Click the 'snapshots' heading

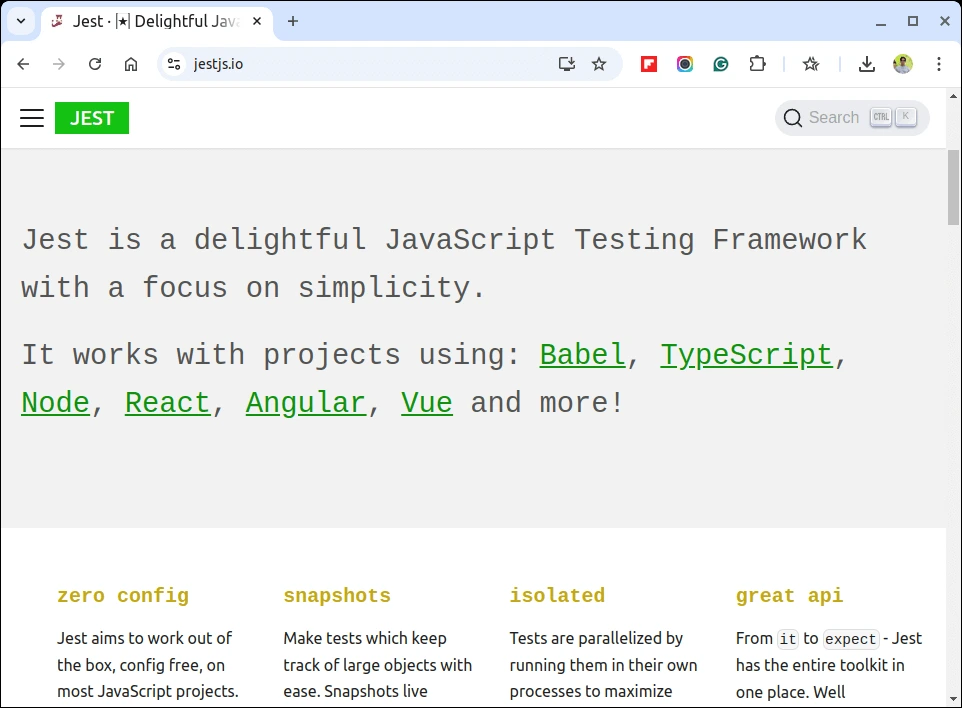click(337, 596)
